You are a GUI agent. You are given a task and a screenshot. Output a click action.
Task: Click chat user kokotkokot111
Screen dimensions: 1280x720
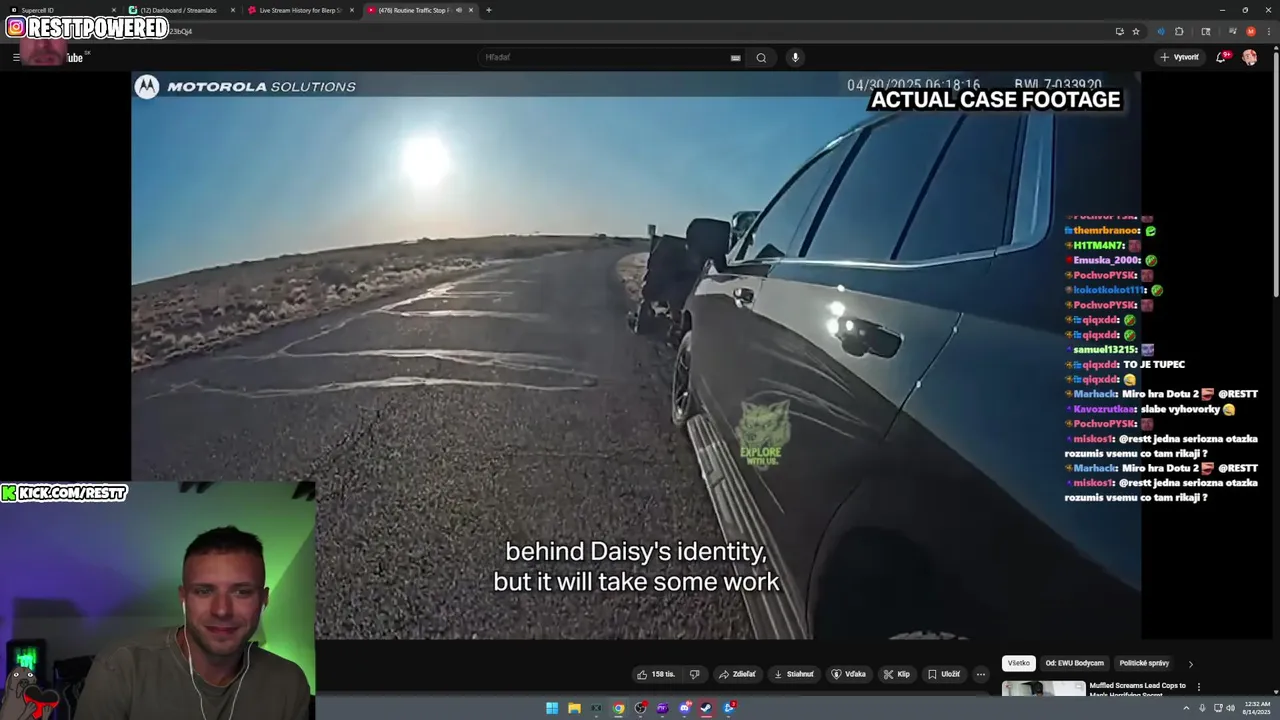pos(1110,290)
